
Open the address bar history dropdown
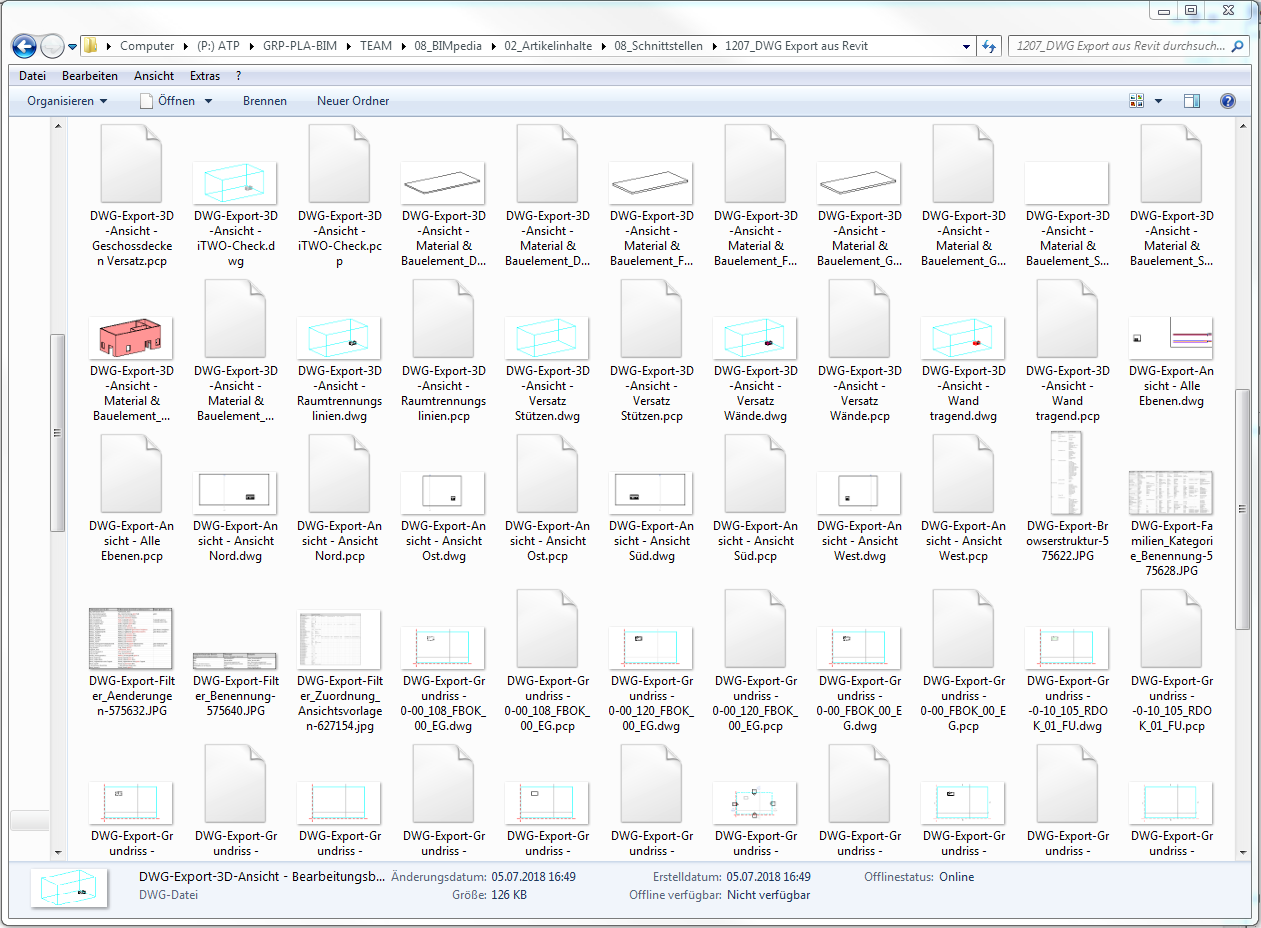tap(965, 46)
